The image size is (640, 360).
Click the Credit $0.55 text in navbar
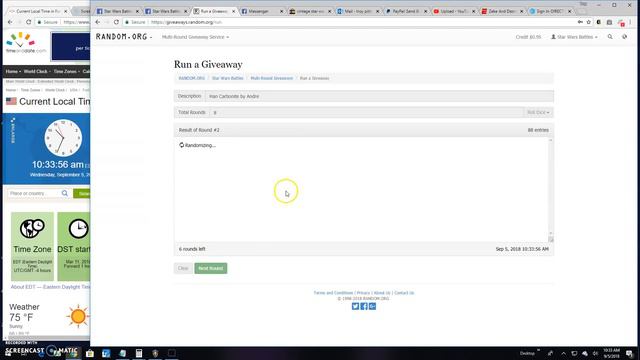tap(528, 37)
